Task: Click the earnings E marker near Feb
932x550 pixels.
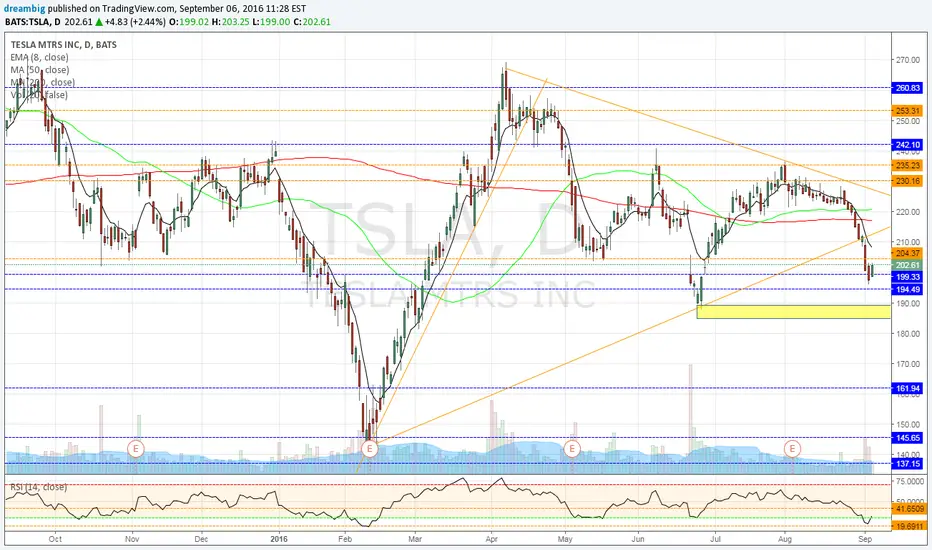Action: (370, 448)
